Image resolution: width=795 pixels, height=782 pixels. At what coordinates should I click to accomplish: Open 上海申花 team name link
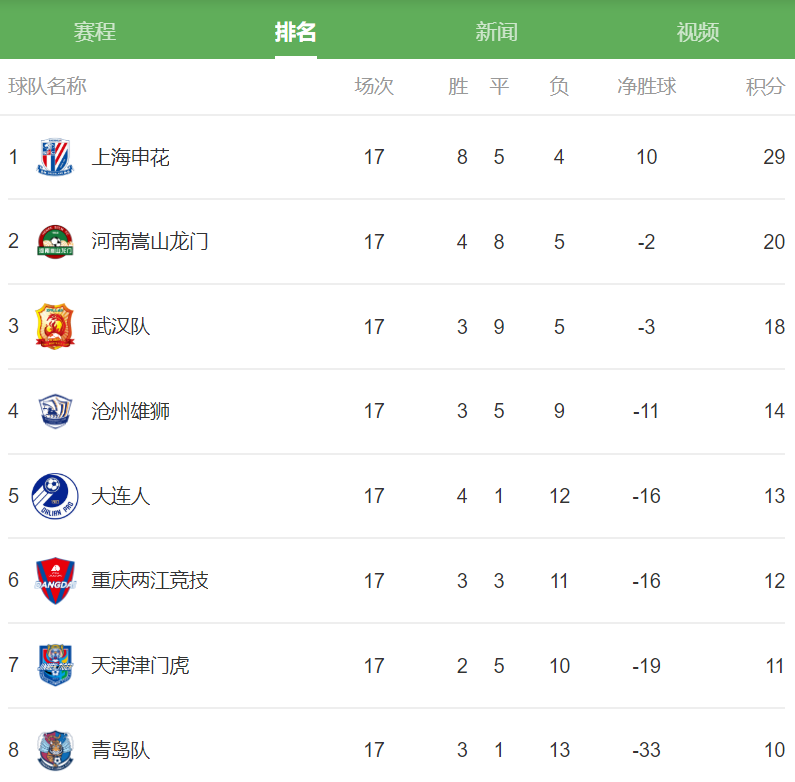130,157
